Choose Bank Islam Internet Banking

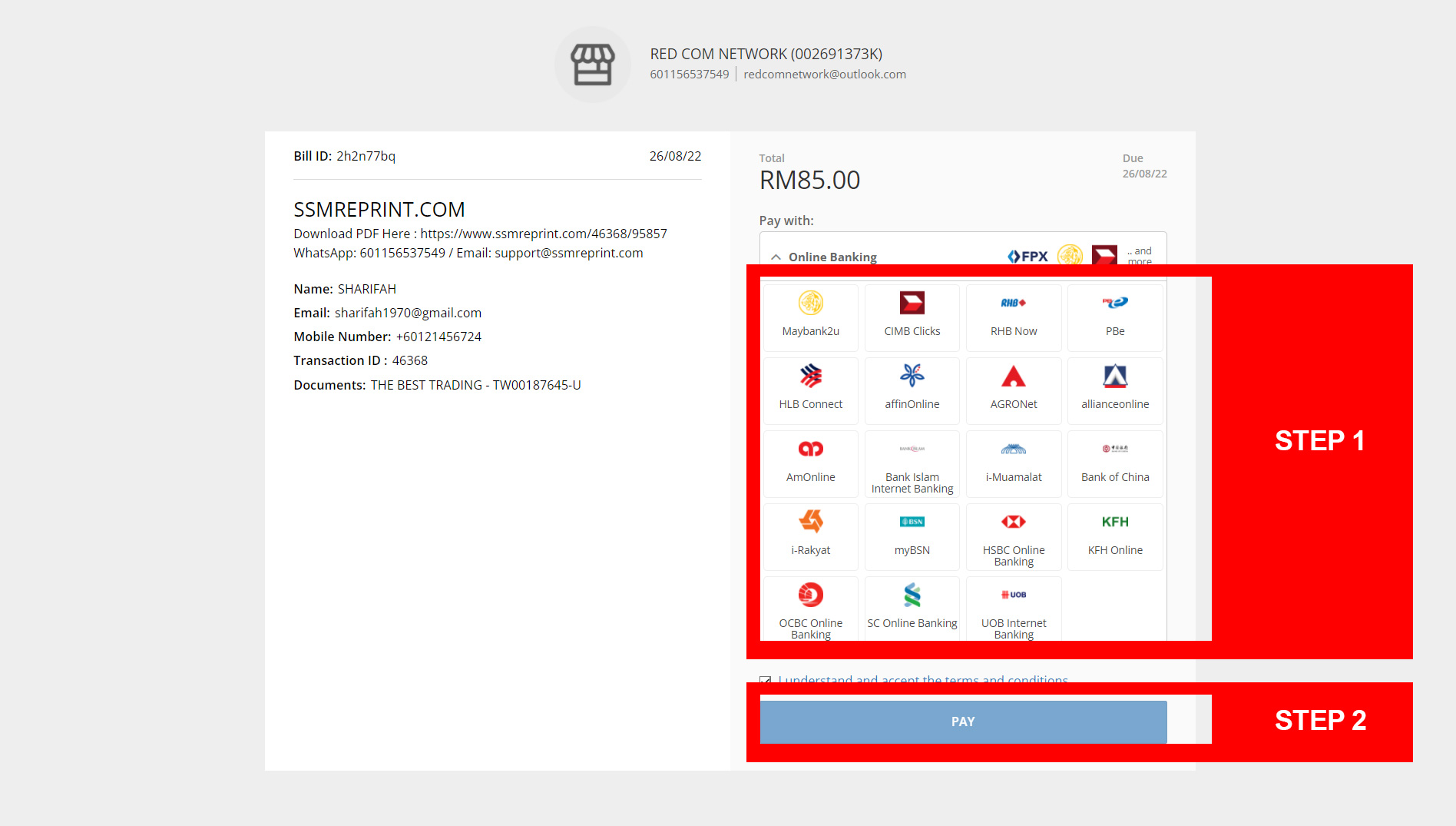[912, 463]
